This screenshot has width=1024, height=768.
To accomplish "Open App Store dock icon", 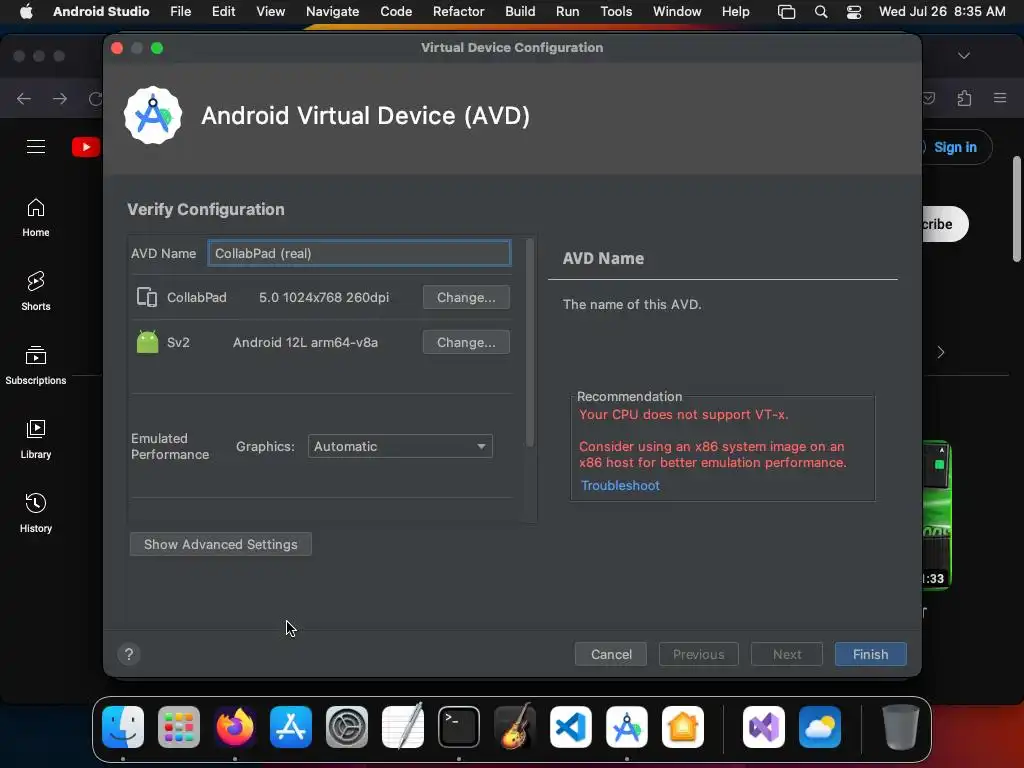I will click(291, 727).
